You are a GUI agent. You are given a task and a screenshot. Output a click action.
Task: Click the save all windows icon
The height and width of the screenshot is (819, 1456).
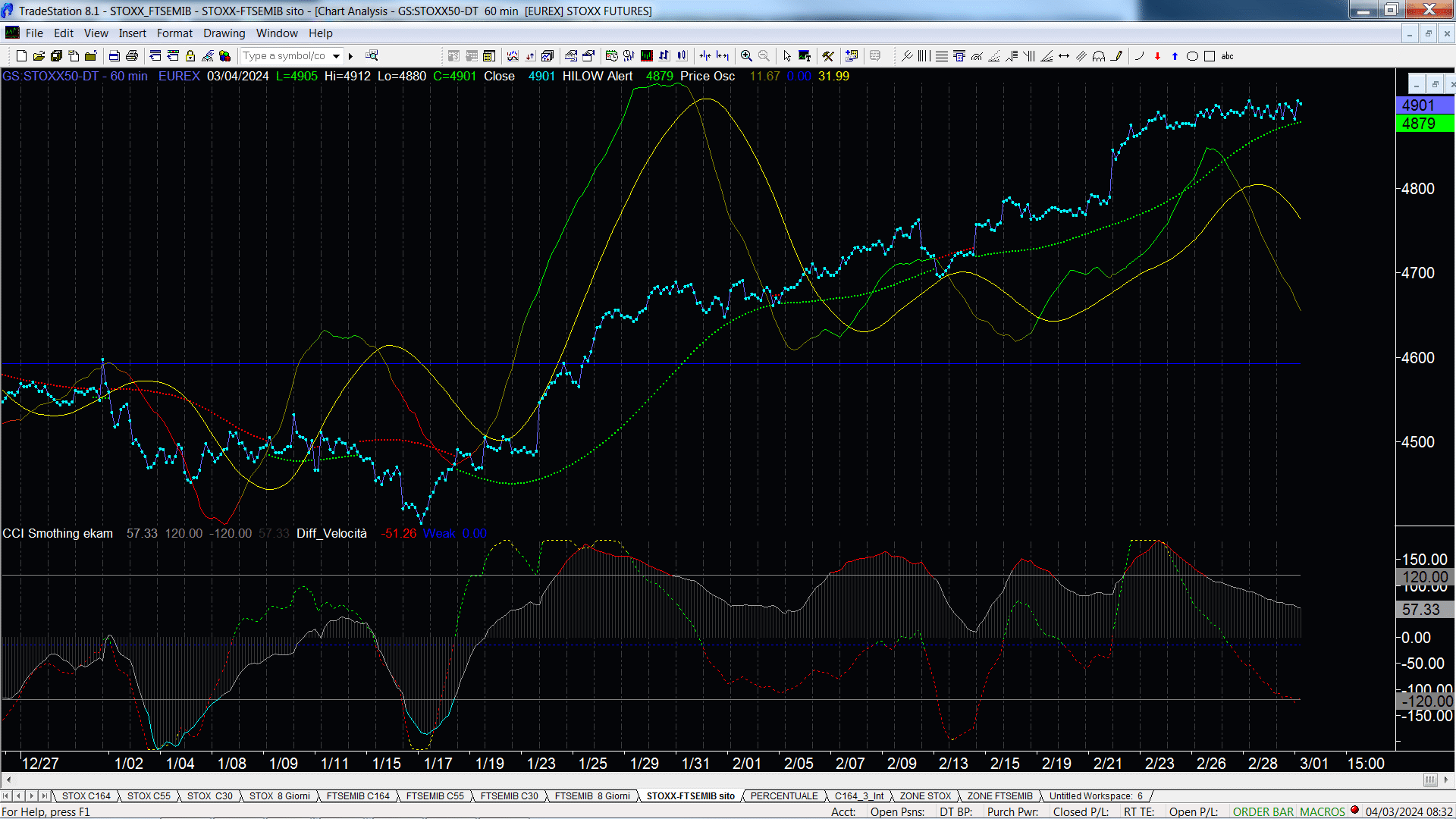[56, 56]
